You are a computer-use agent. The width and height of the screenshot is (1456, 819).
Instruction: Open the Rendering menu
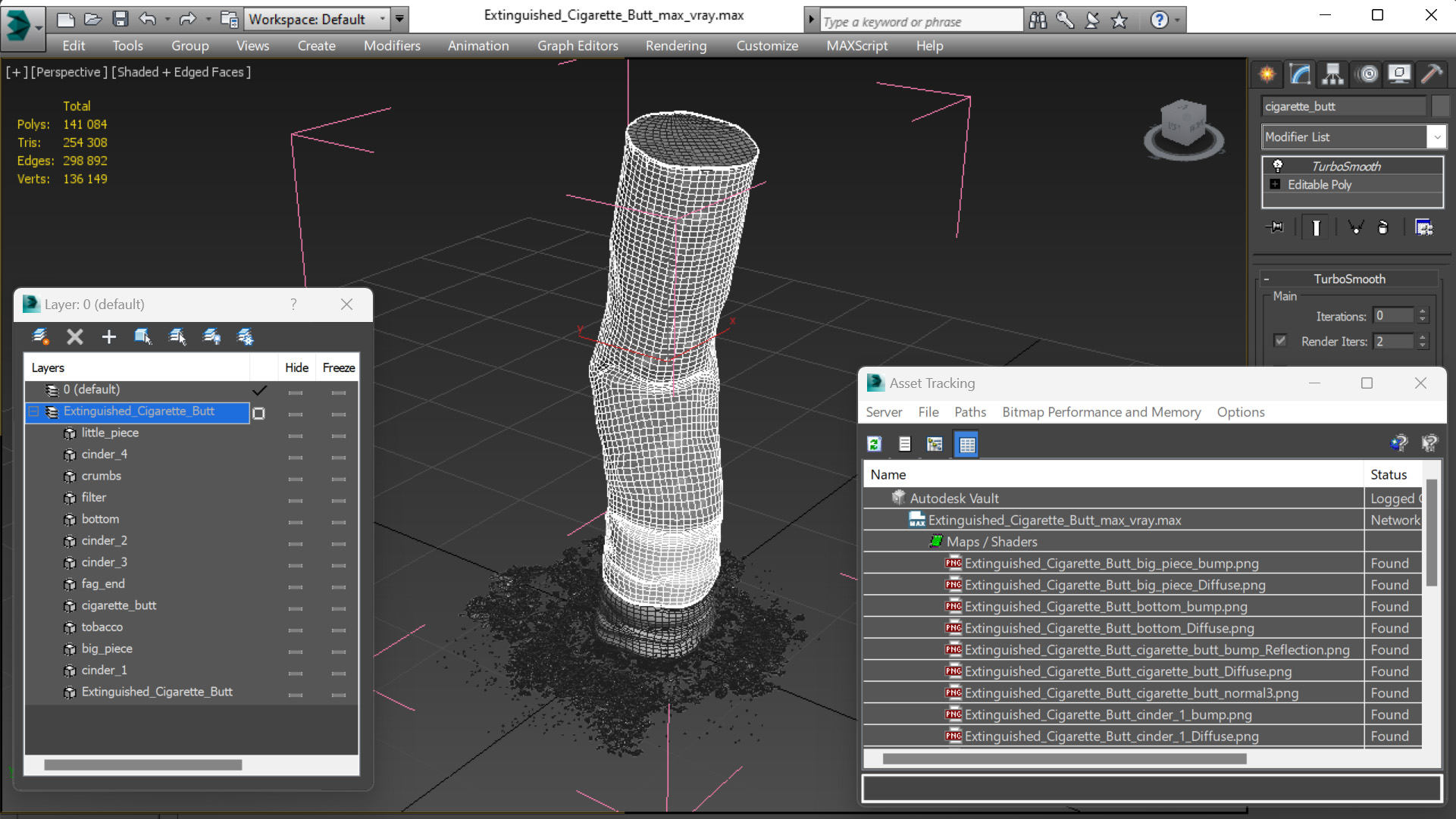pos(675,45)
